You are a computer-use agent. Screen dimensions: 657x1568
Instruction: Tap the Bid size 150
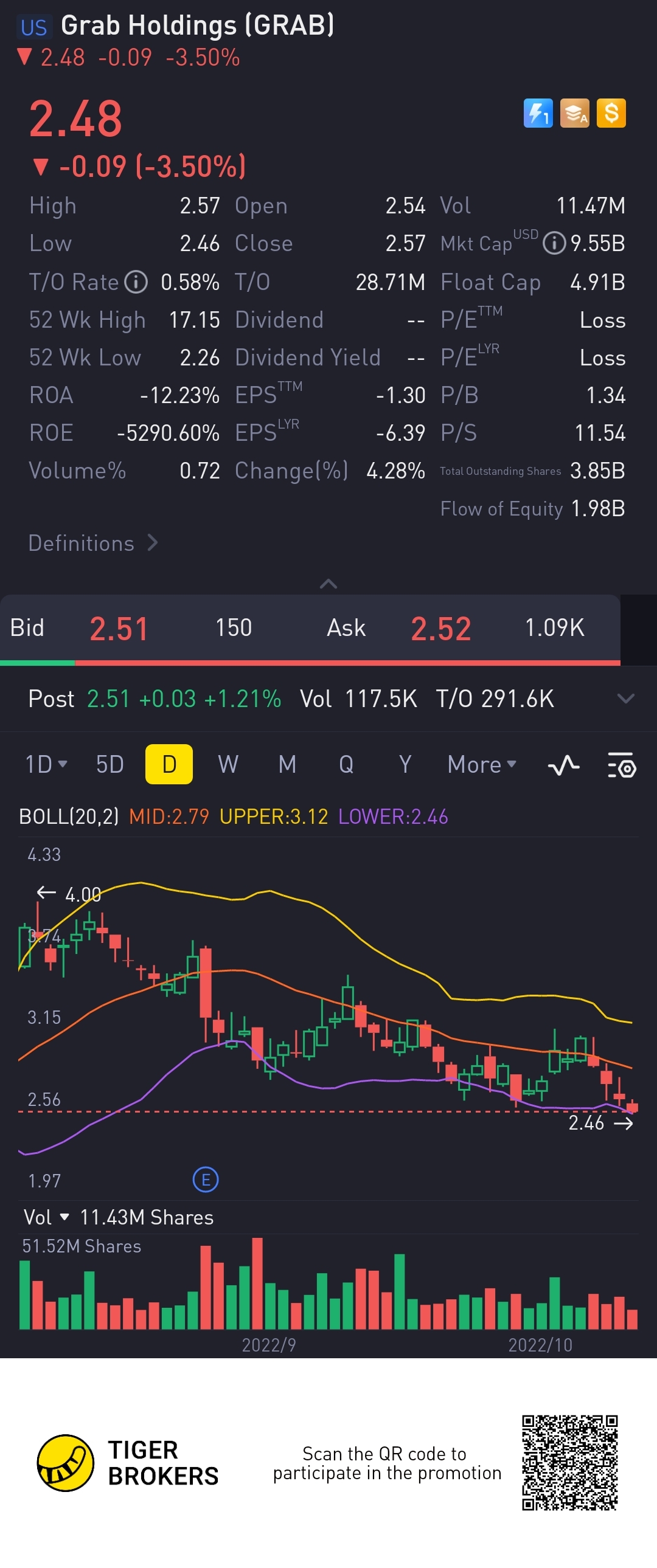click(234, 627)
